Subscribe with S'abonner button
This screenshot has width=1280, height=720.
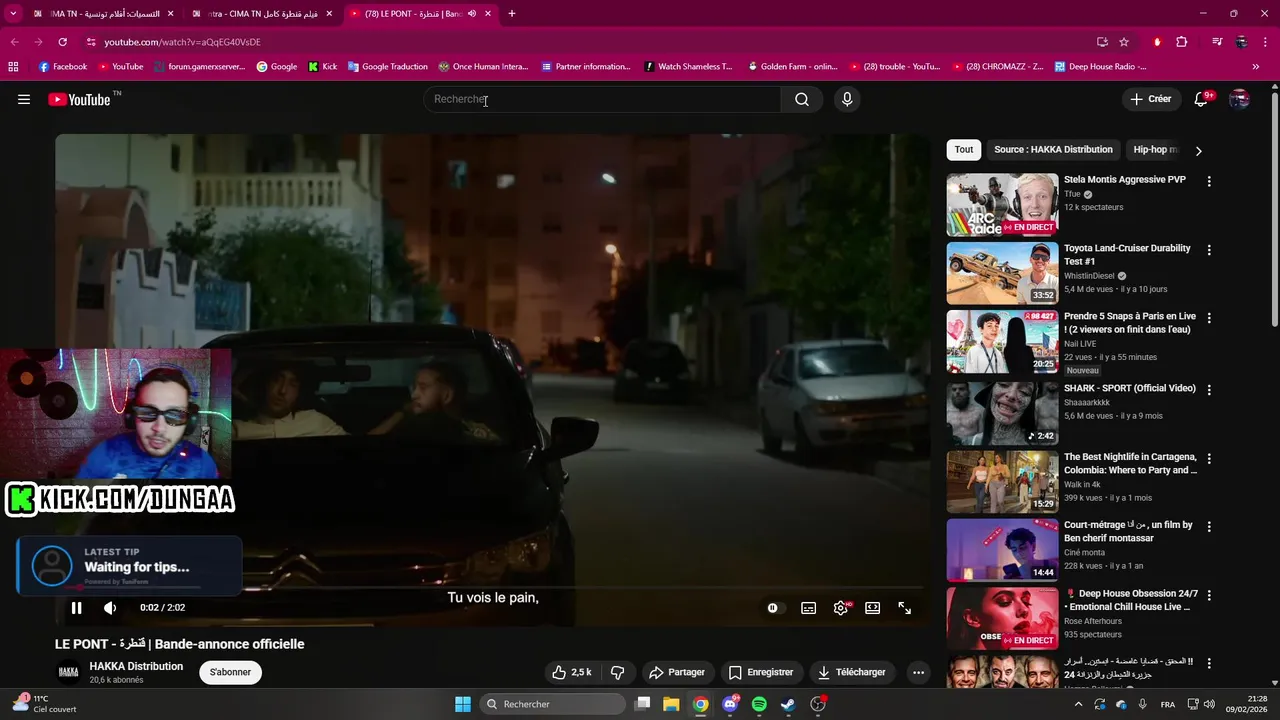pos(230,672)
